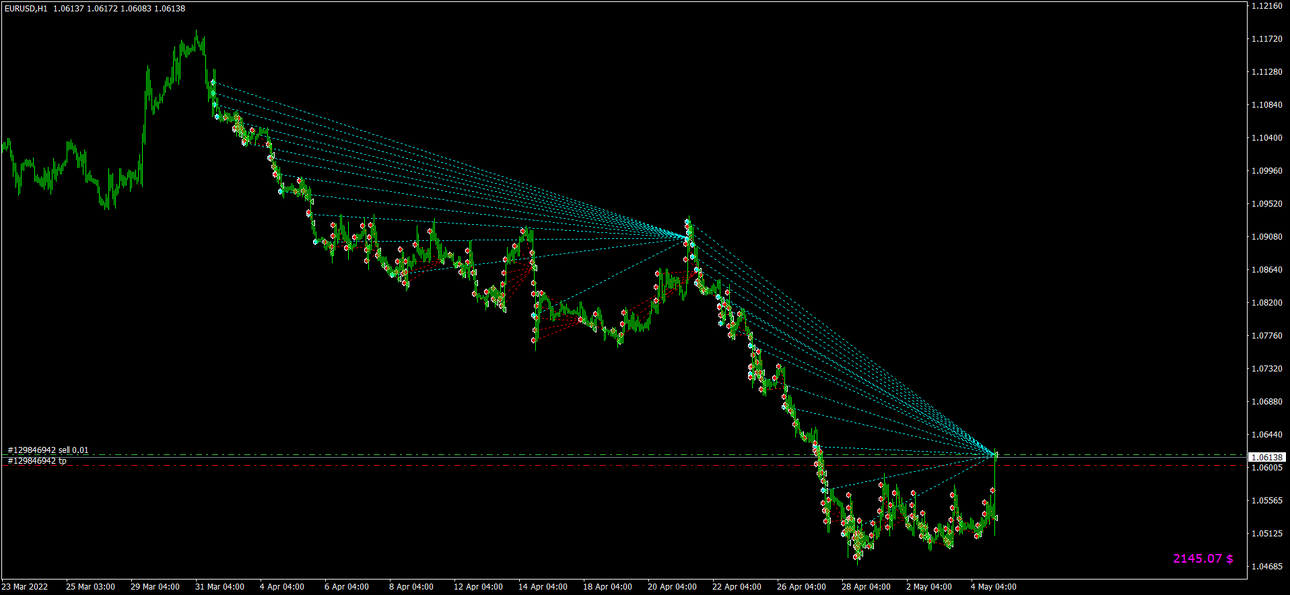Click the 1.06880 price scale value
The width and height of the screenshot is (1290, 595).
point(1265,402)
